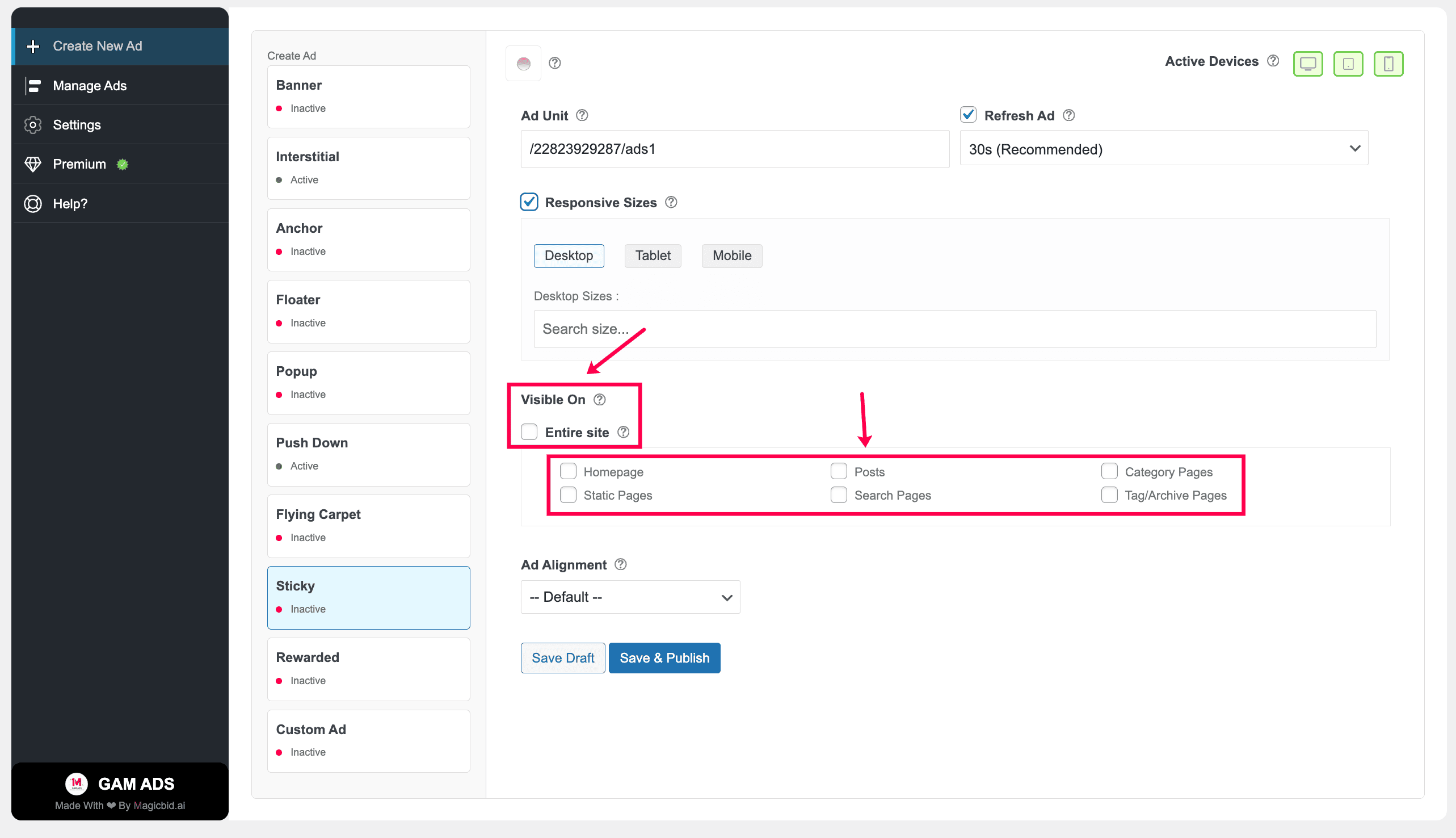Open the 30s (Recommended) refresh dropdown

click(1164, 149)
